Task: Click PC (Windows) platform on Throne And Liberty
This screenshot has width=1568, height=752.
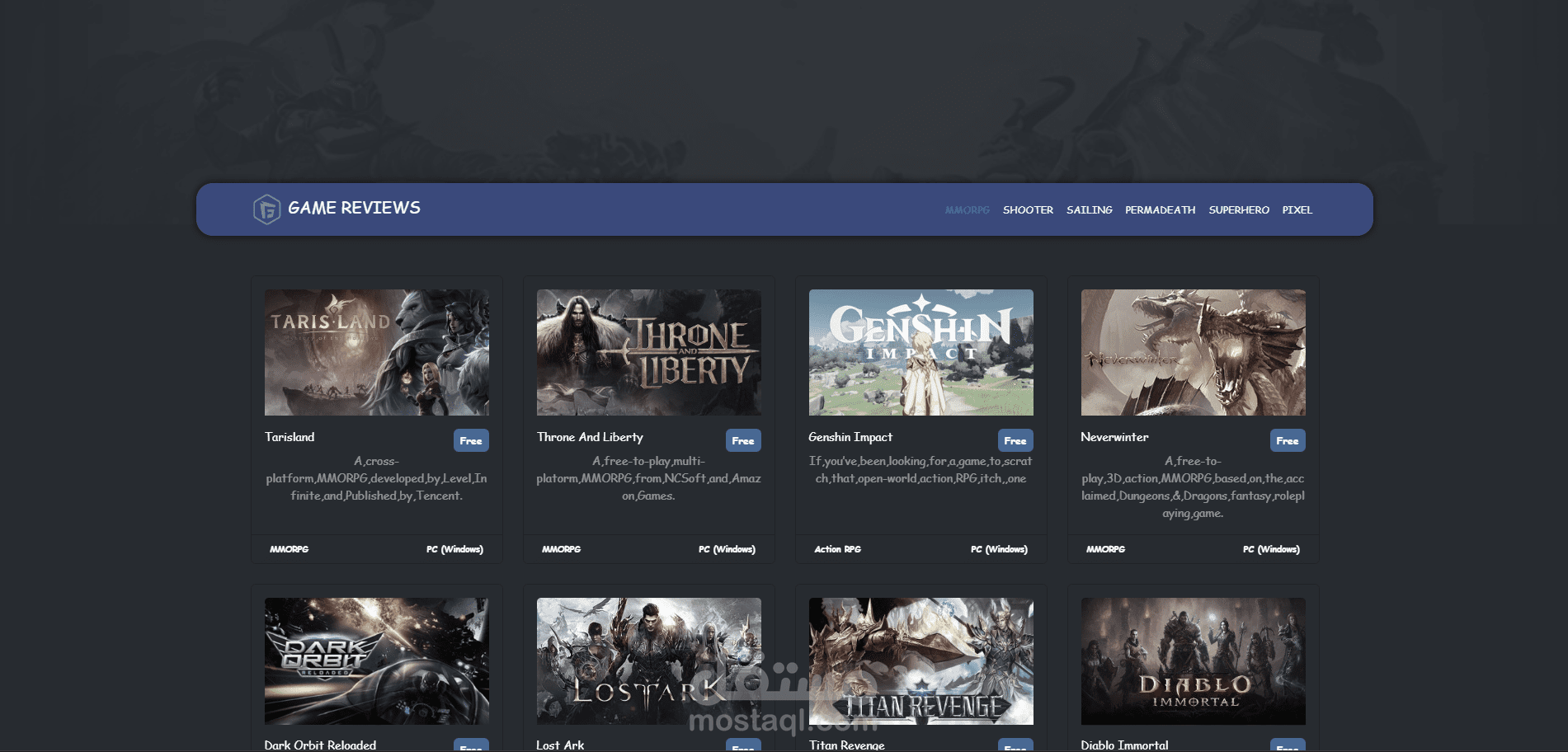Action: pos(727,549)
